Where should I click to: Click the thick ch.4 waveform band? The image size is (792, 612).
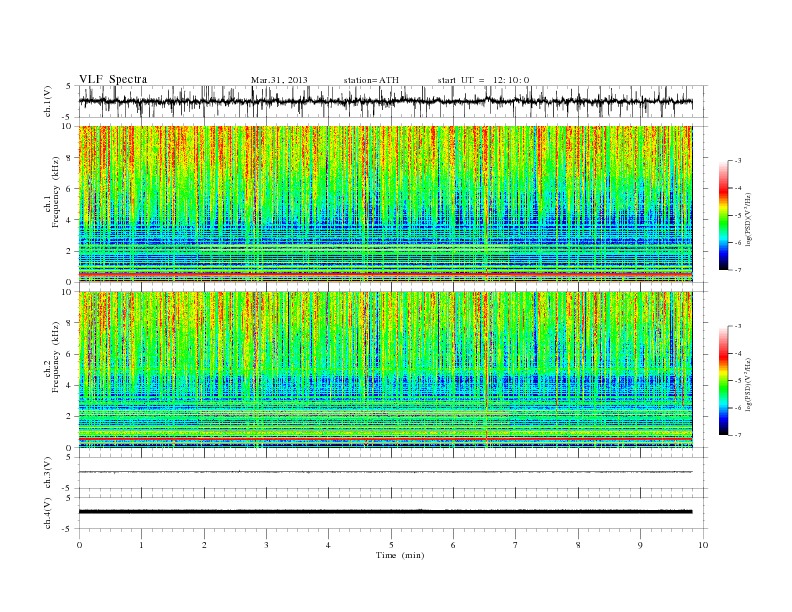(385, 512)
